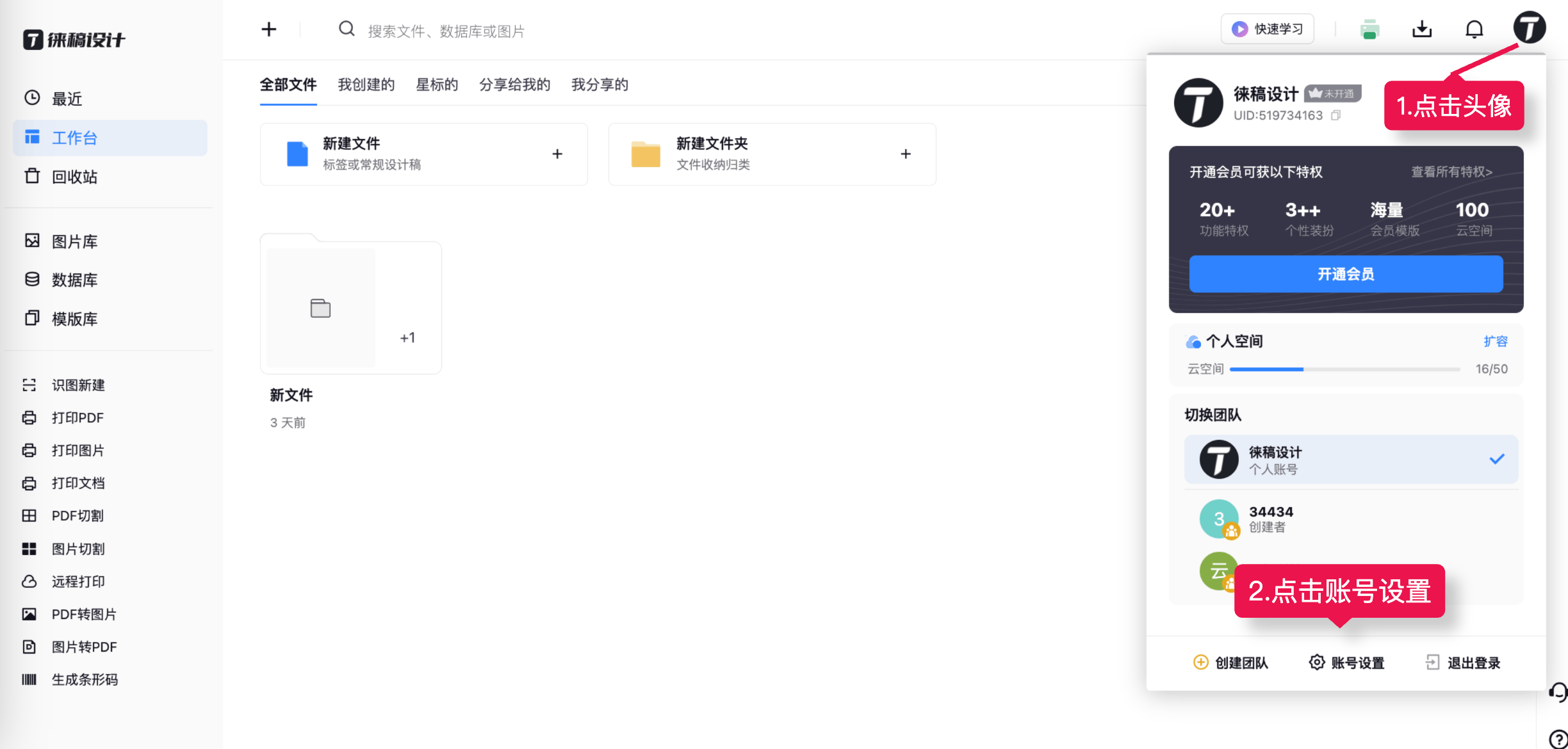Image resolution: width=1568 pixels, height=749 pixels.
Task: Click the 云空间 storage progress bar
Action: click(1344, 369)
